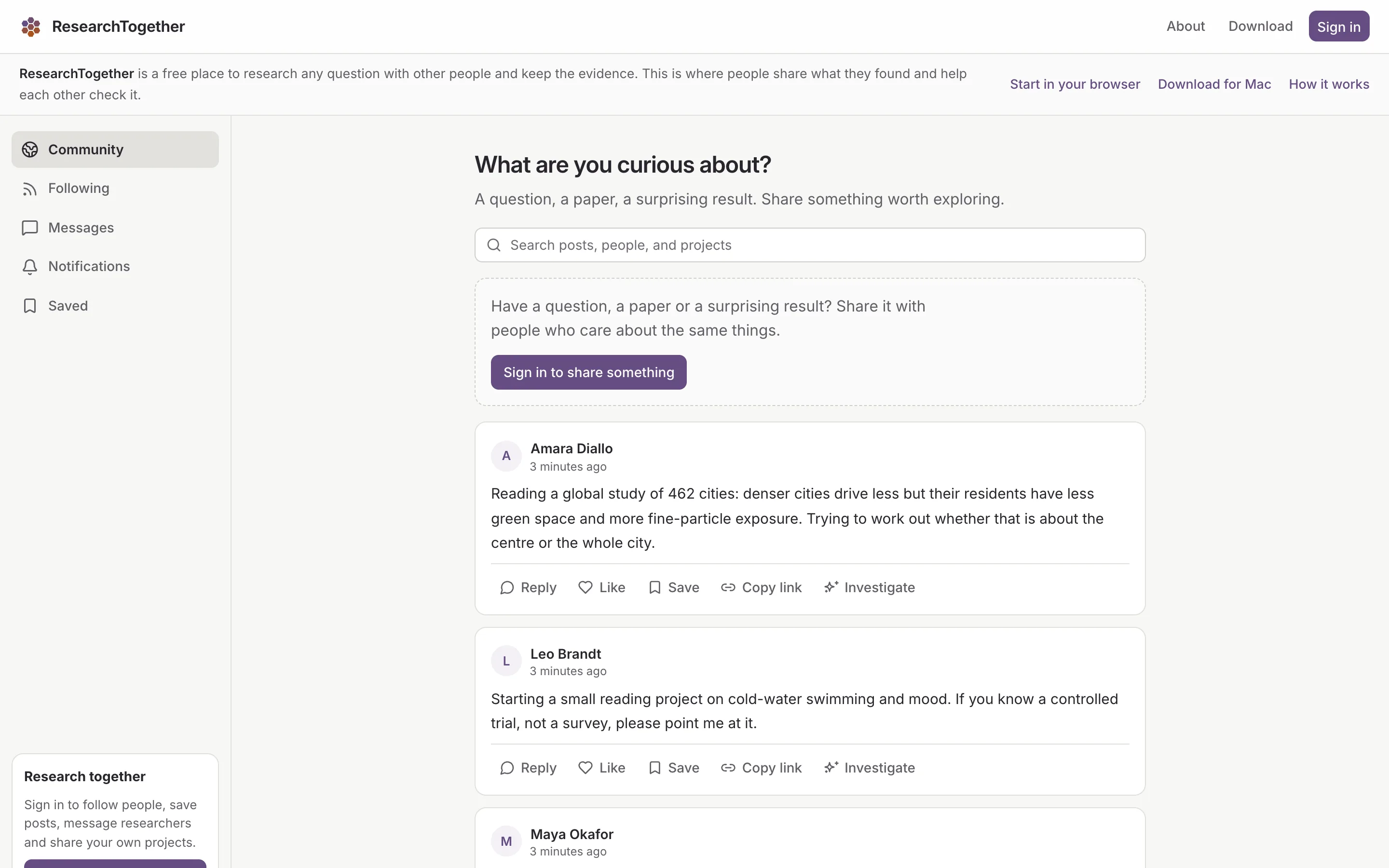
Task: Click bookmark icon on Amara Diallo's post
Action: pos(654,587)
